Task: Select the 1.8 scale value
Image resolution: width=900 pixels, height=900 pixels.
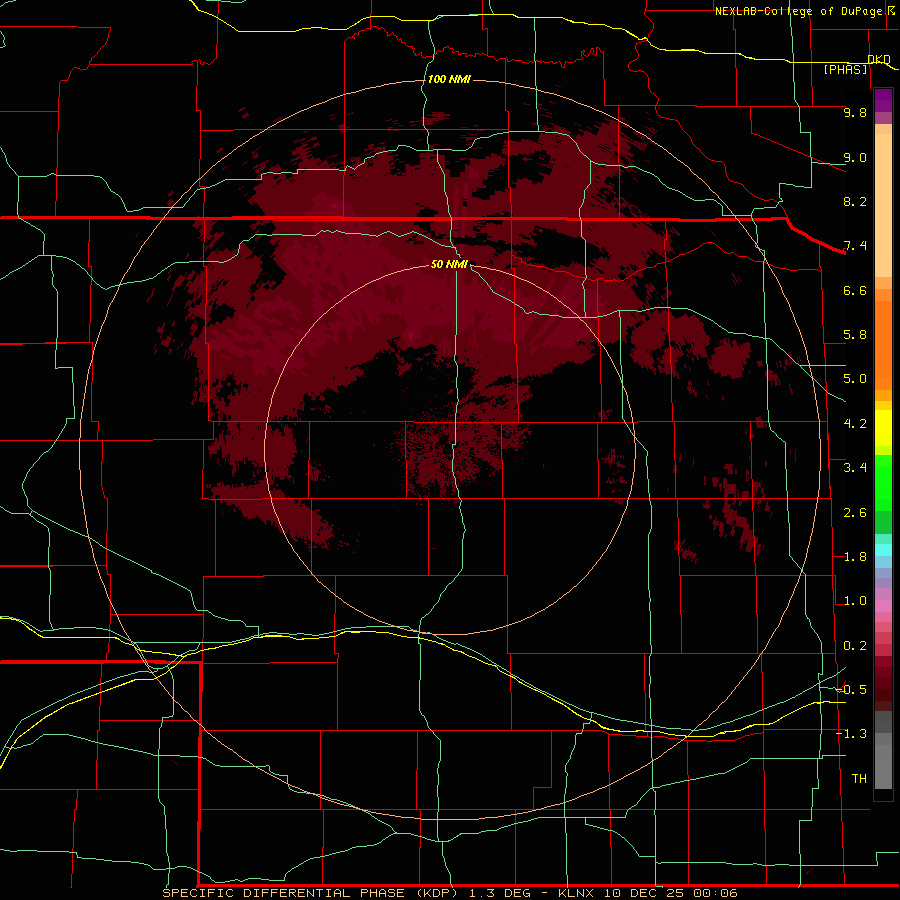Action: click(855, 557)
